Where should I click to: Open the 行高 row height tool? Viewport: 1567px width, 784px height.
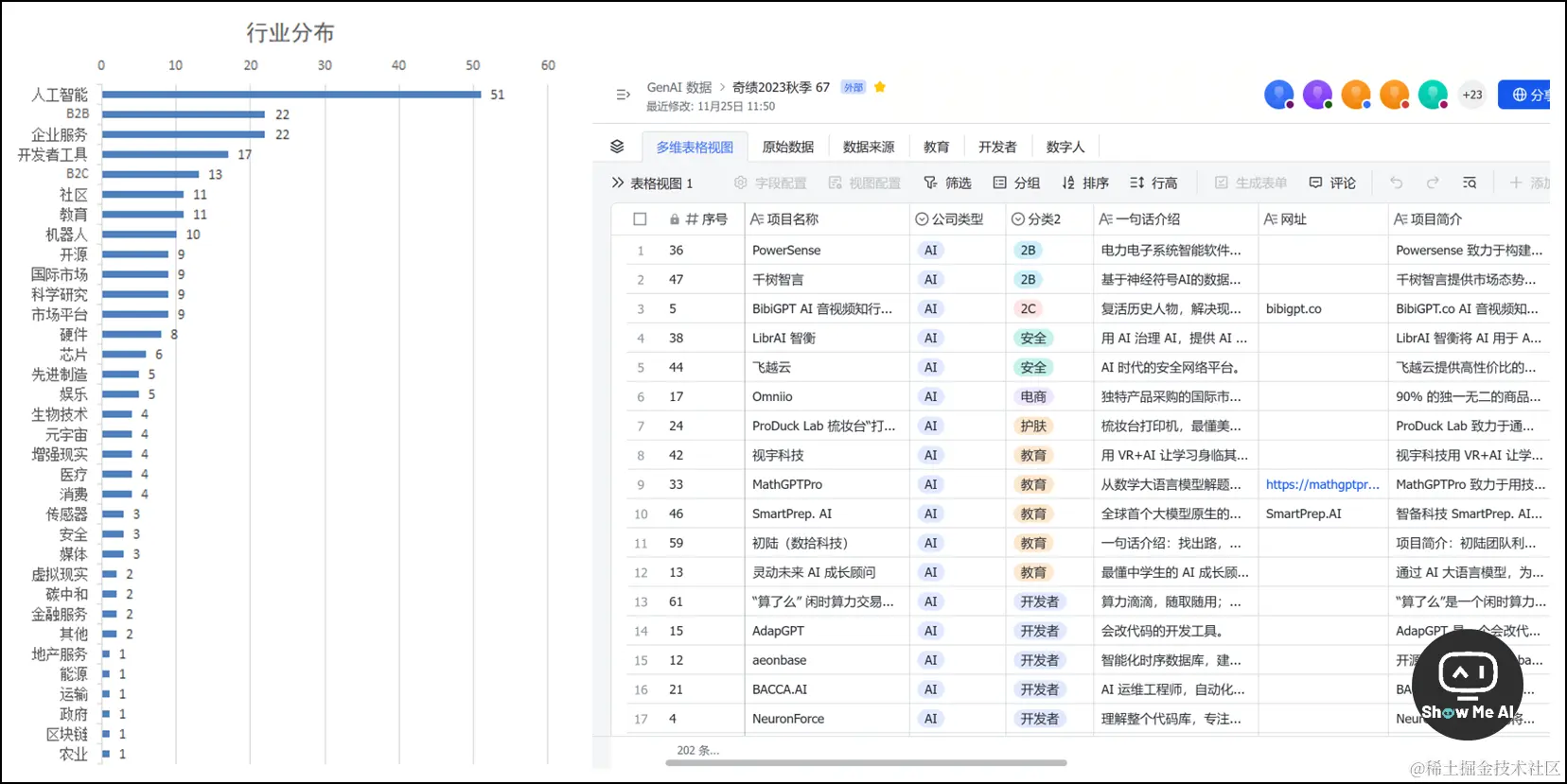tap(1153, 183)
